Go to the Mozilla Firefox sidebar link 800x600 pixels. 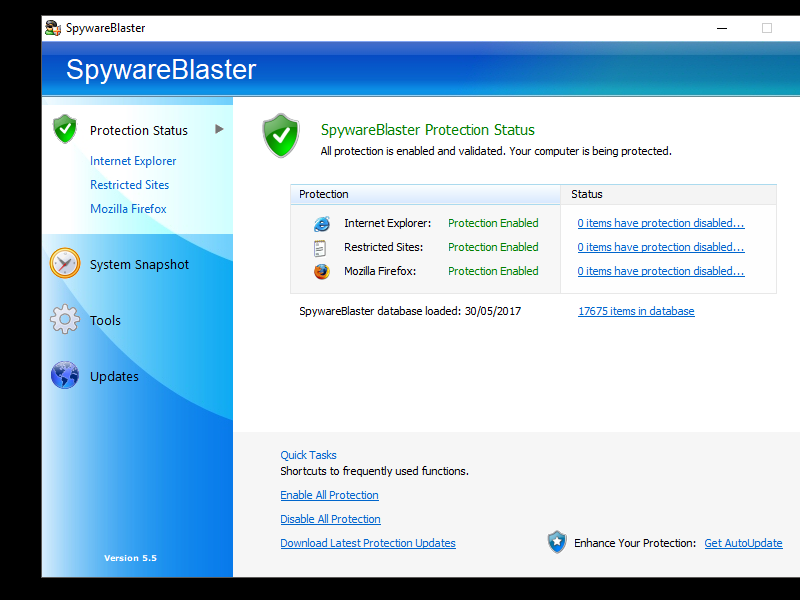pos(128,209)
